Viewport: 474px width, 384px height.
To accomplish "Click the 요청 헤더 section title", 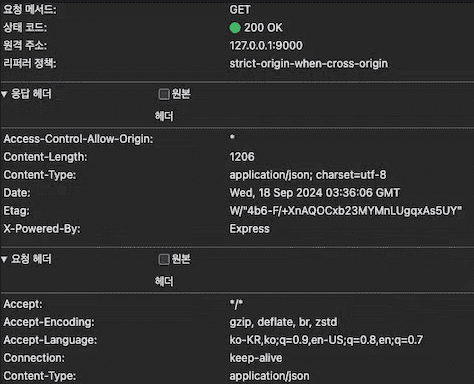I will tap(31, 259).
